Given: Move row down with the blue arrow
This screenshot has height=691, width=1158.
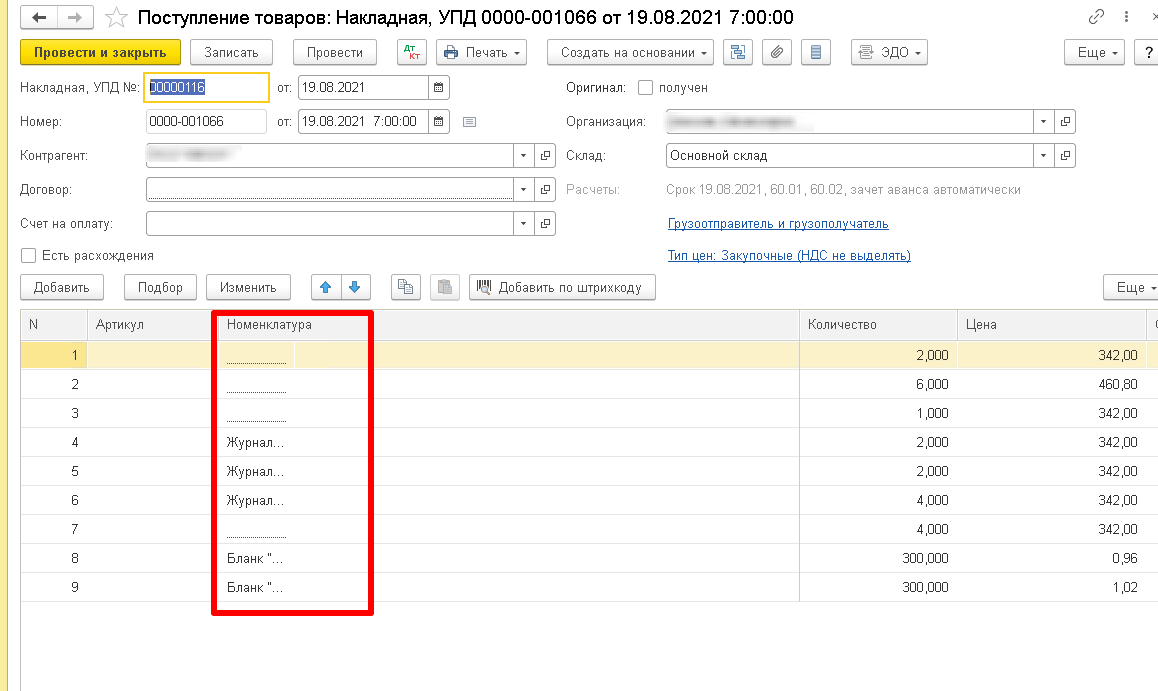Looking at the screenshot, I should [x=355, y=287].
